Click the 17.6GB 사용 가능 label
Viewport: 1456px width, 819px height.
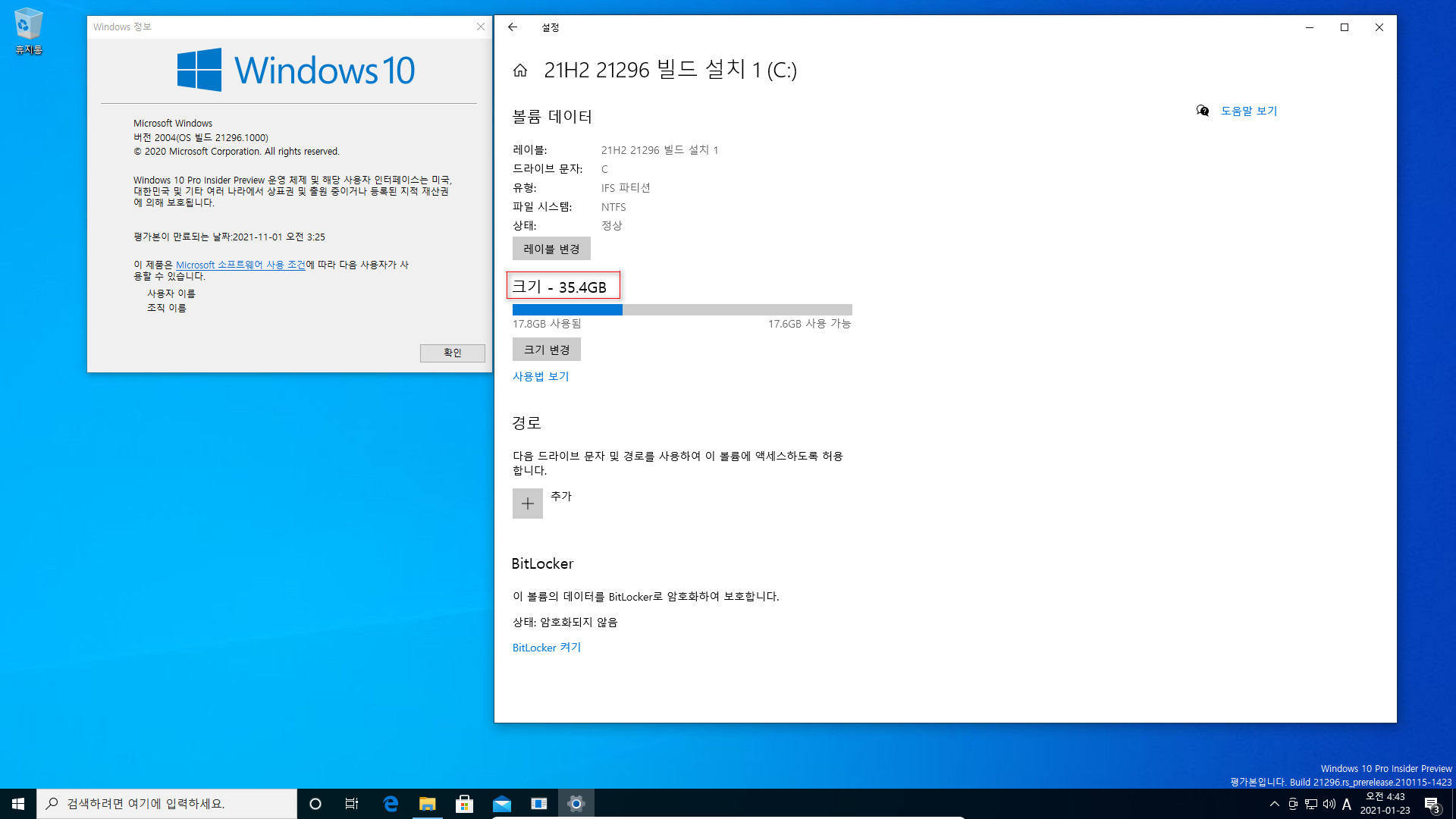809,324
